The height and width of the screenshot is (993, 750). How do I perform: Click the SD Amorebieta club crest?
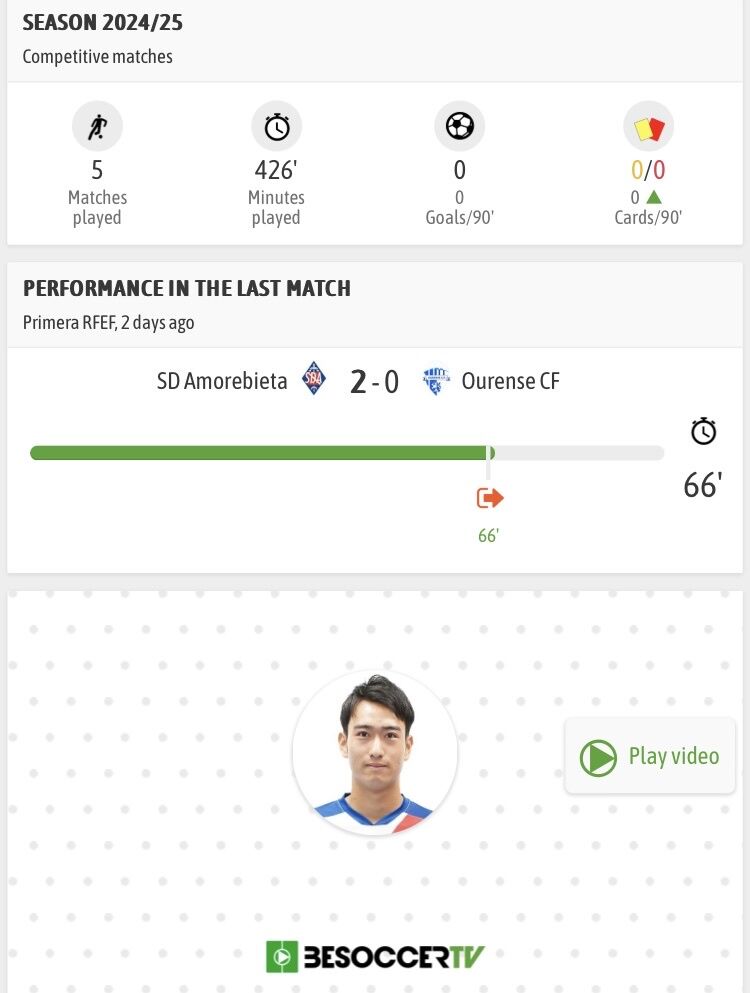314,379
